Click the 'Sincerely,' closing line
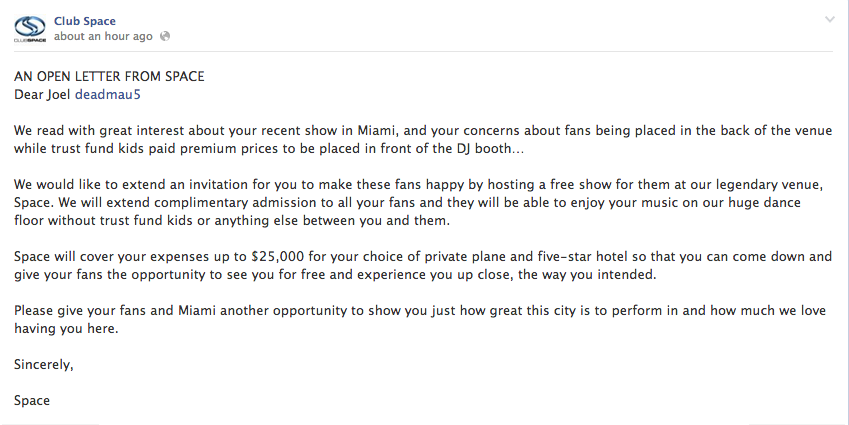The image size is (849, 425). click(44, 365)
